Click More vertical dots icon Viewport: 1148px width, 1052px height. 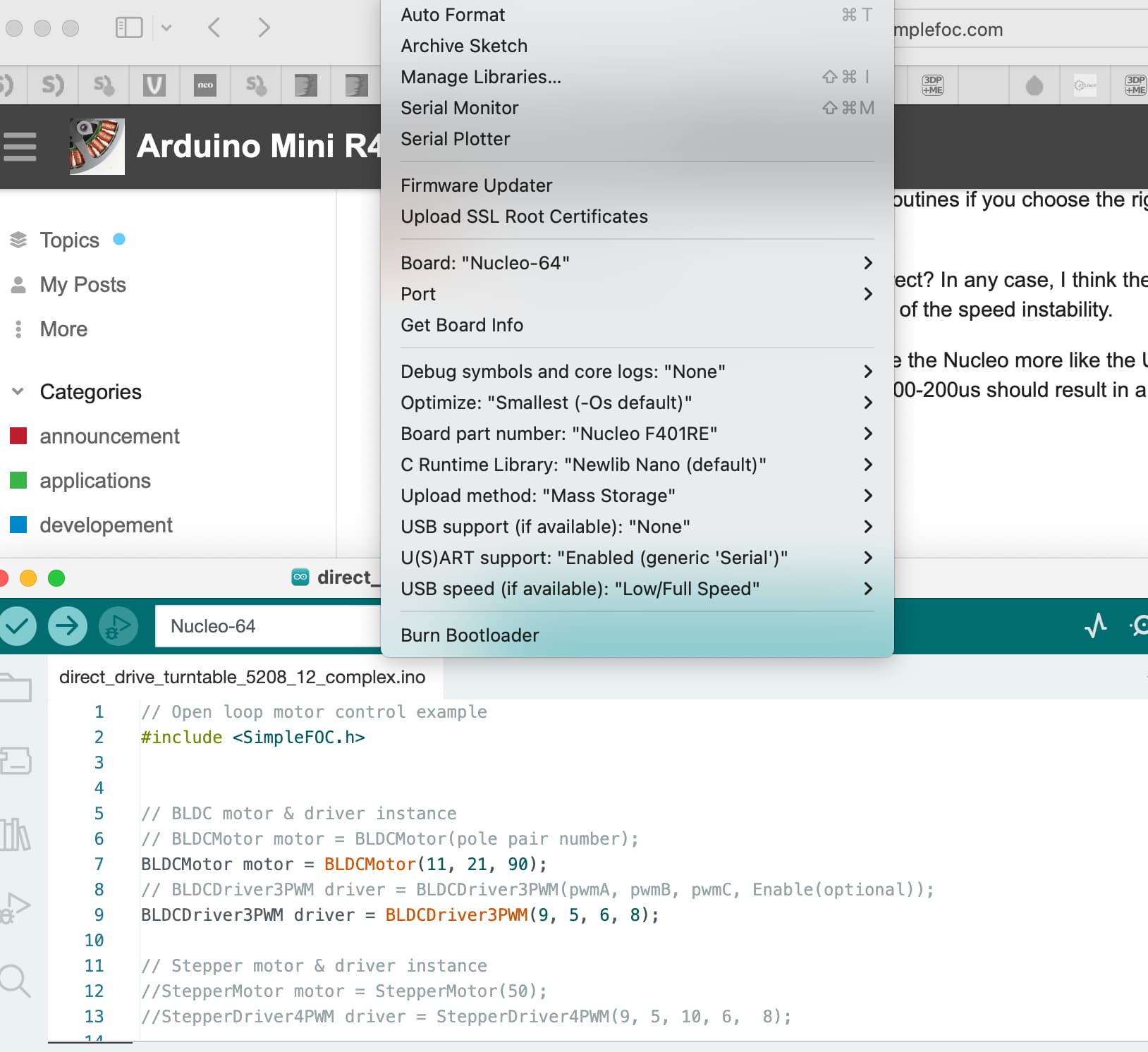18,329
